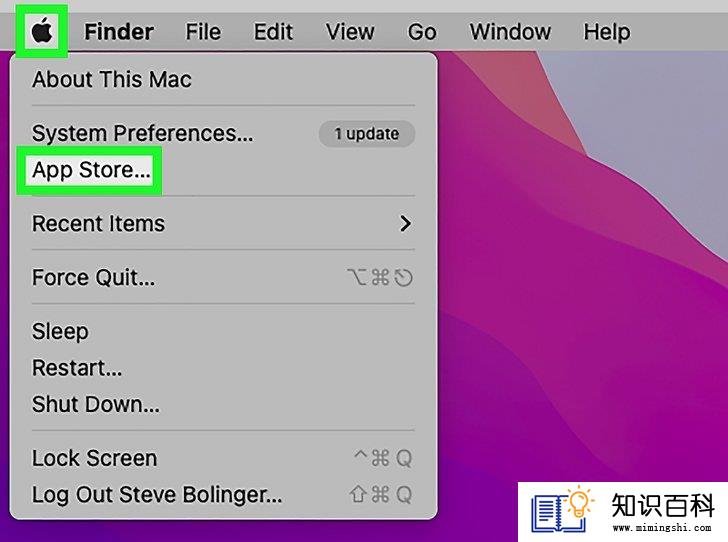Select Shut Down option
The image size is (728, 542).
pos(96,404)
